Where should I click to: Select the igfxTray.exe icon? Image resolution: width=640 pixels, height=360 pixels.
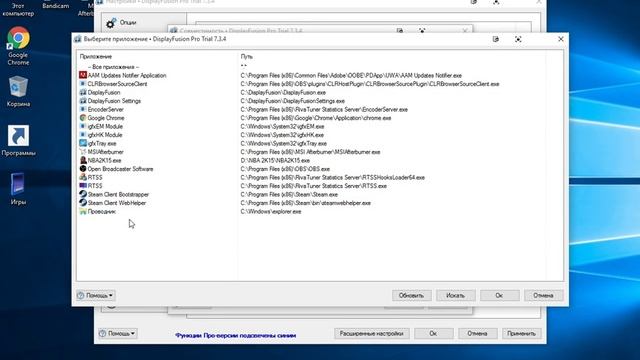pyautogui.click(x=83, y=143)
